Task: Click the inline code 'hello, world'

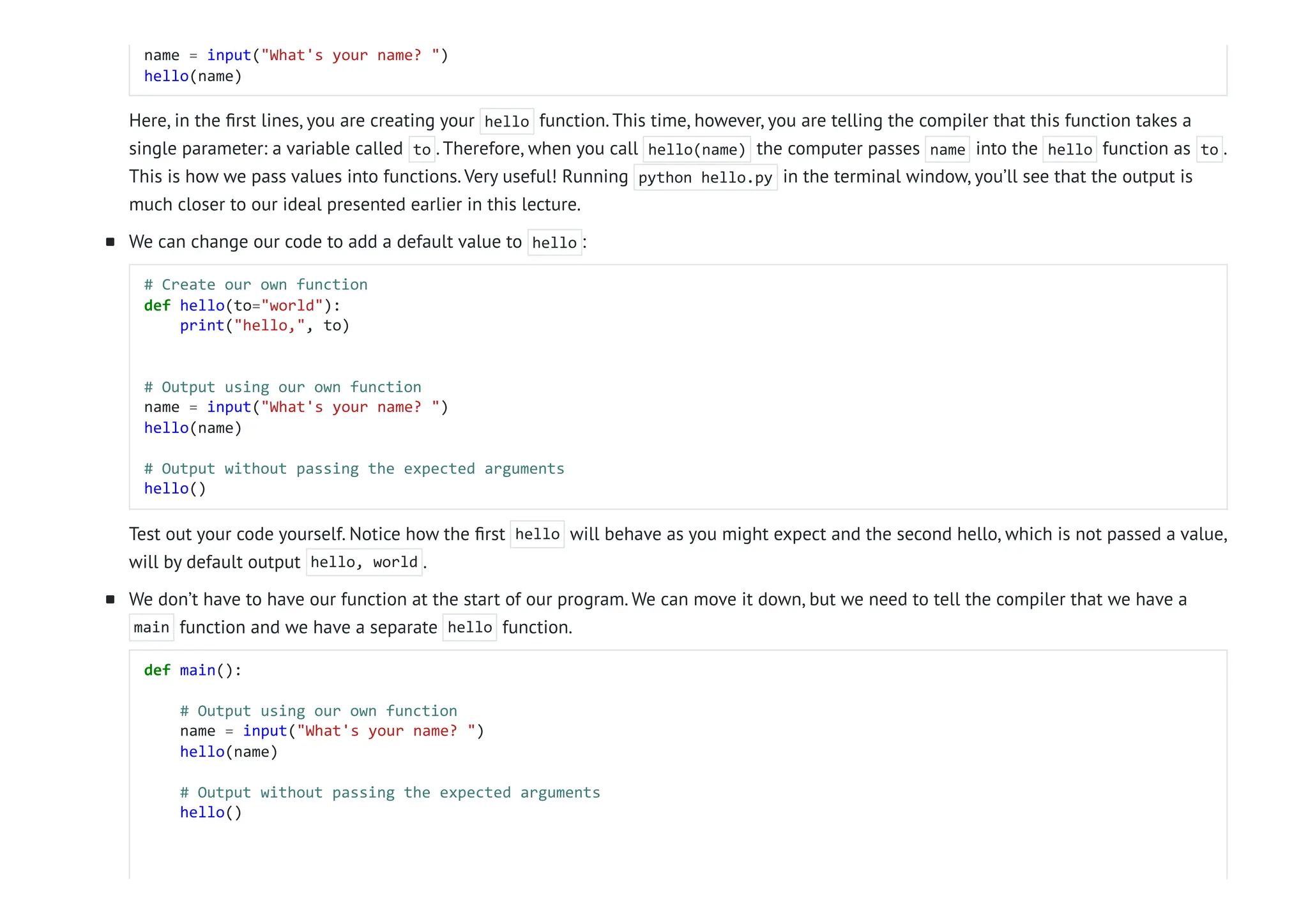Action: coord(364,563)
